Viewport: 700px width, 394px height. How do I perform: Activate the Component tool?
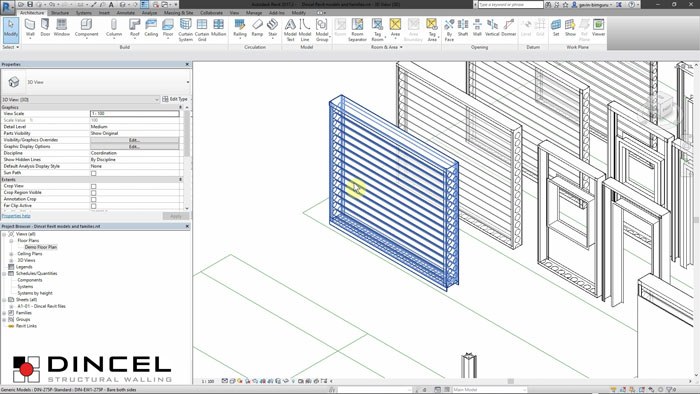click(x=86, y=28)
